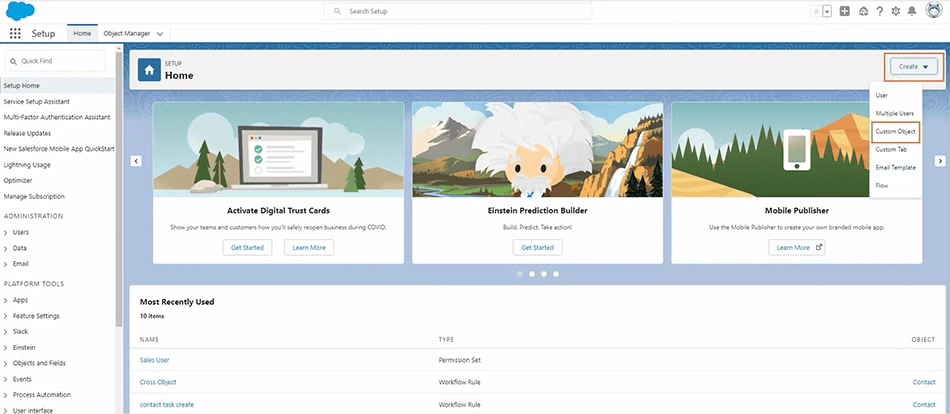Click the Setup gear icon
Image resolution: width=950 pixels, height=414 pixels.
[896, 12]
